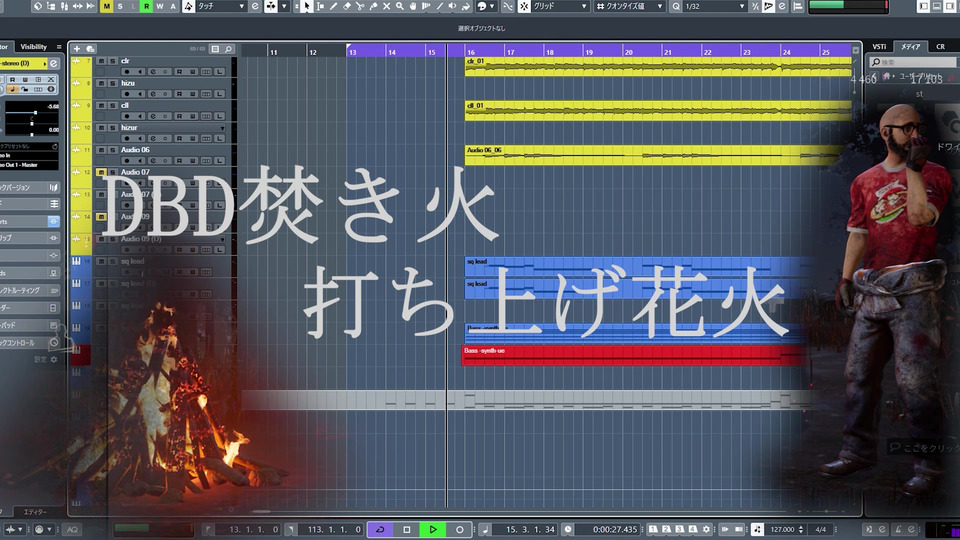Toggle the yellow global Mute M button

tap(107, 6)
